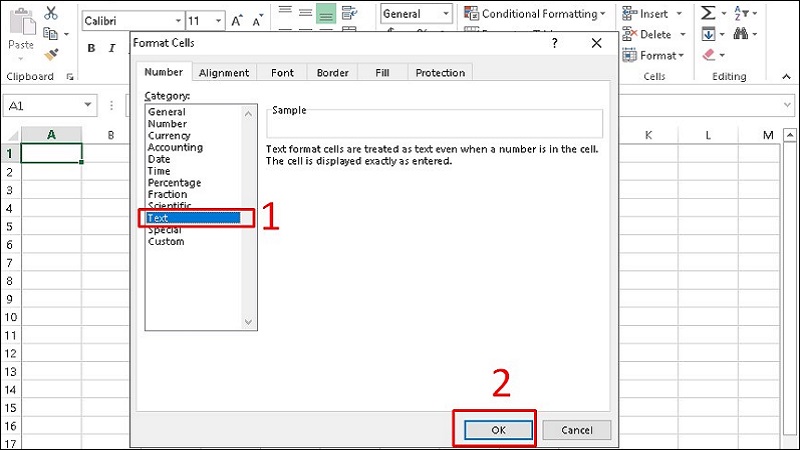Switch to the Fill tab

coord(382,73)
